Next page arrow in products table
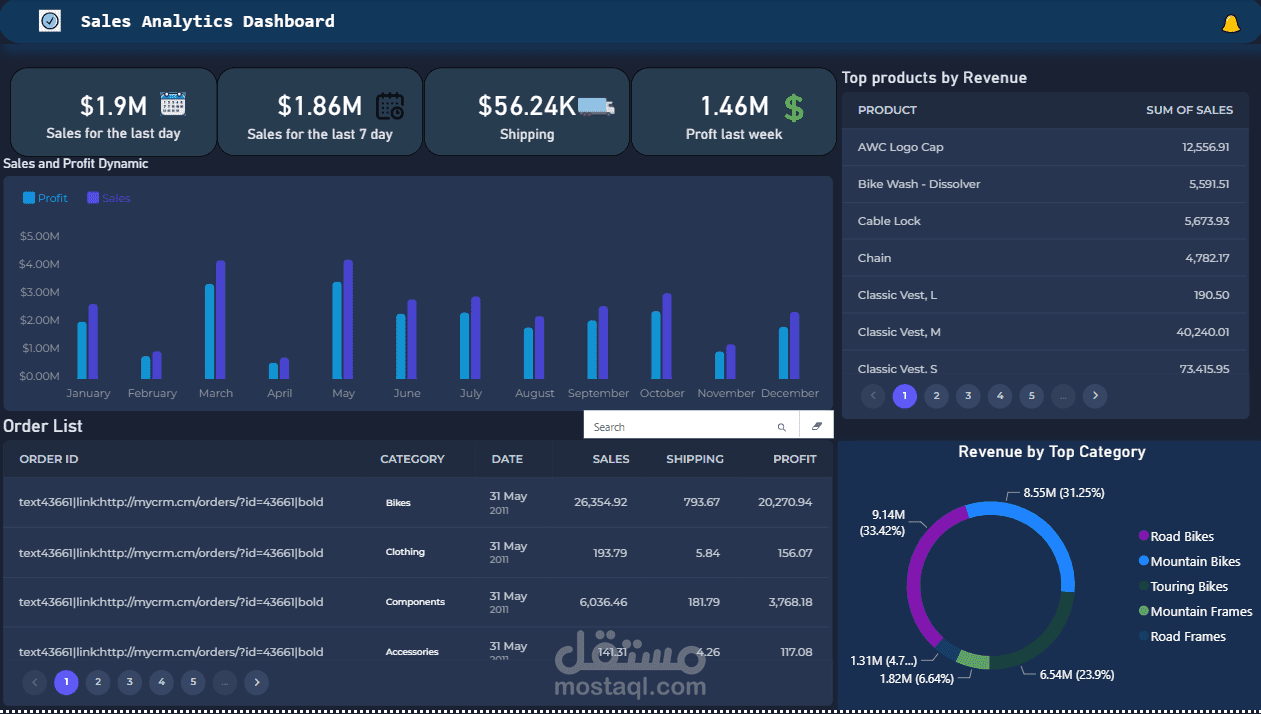Image resolution: width=1261 pixels, height=714 pixels. click(1095, 396)
